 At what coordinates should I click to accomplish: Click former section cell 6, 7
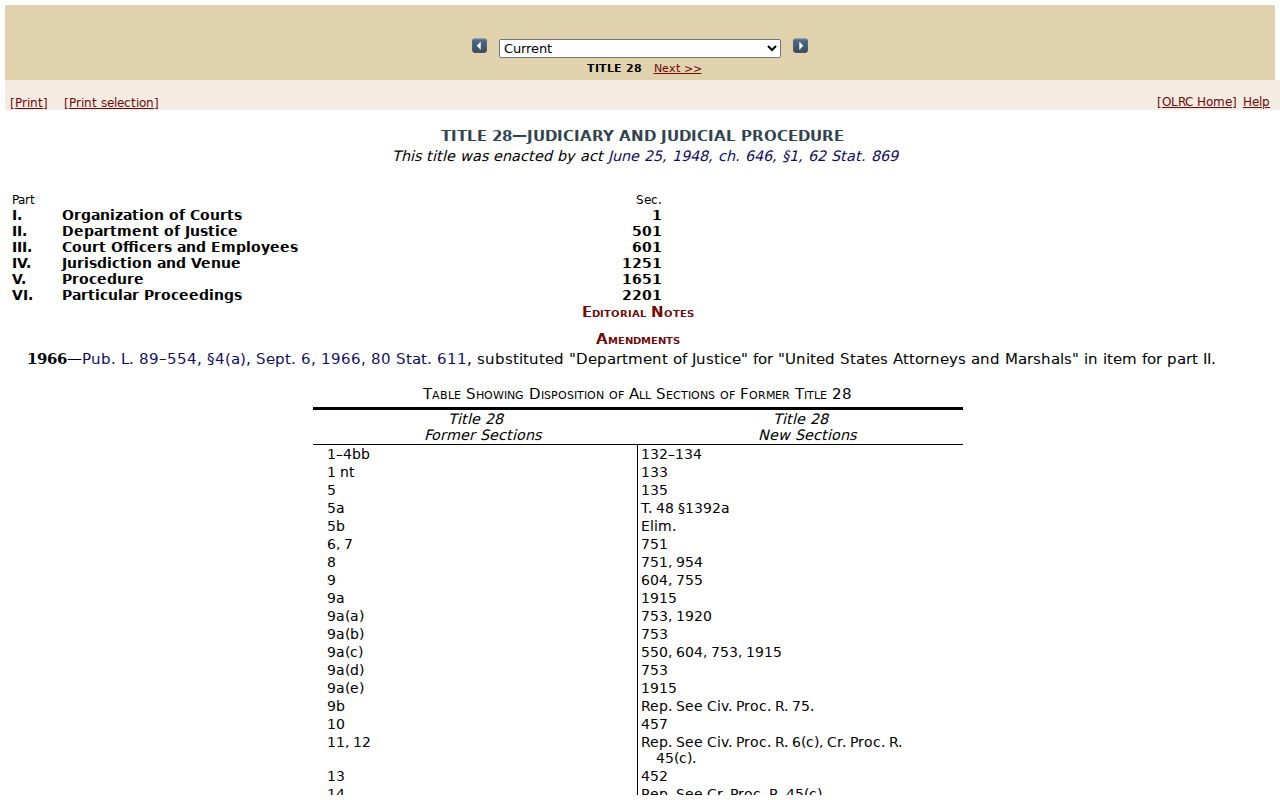pyautogui.click(x=339, y=544)
